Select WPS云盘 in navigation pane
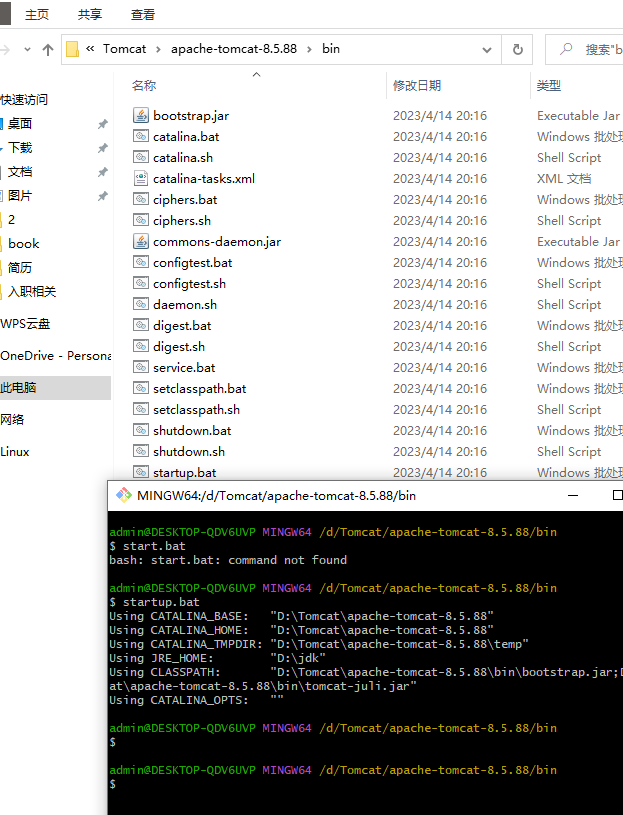Image resolution: width=623 pixels, height=815 pixels. [x=25, y=324]
